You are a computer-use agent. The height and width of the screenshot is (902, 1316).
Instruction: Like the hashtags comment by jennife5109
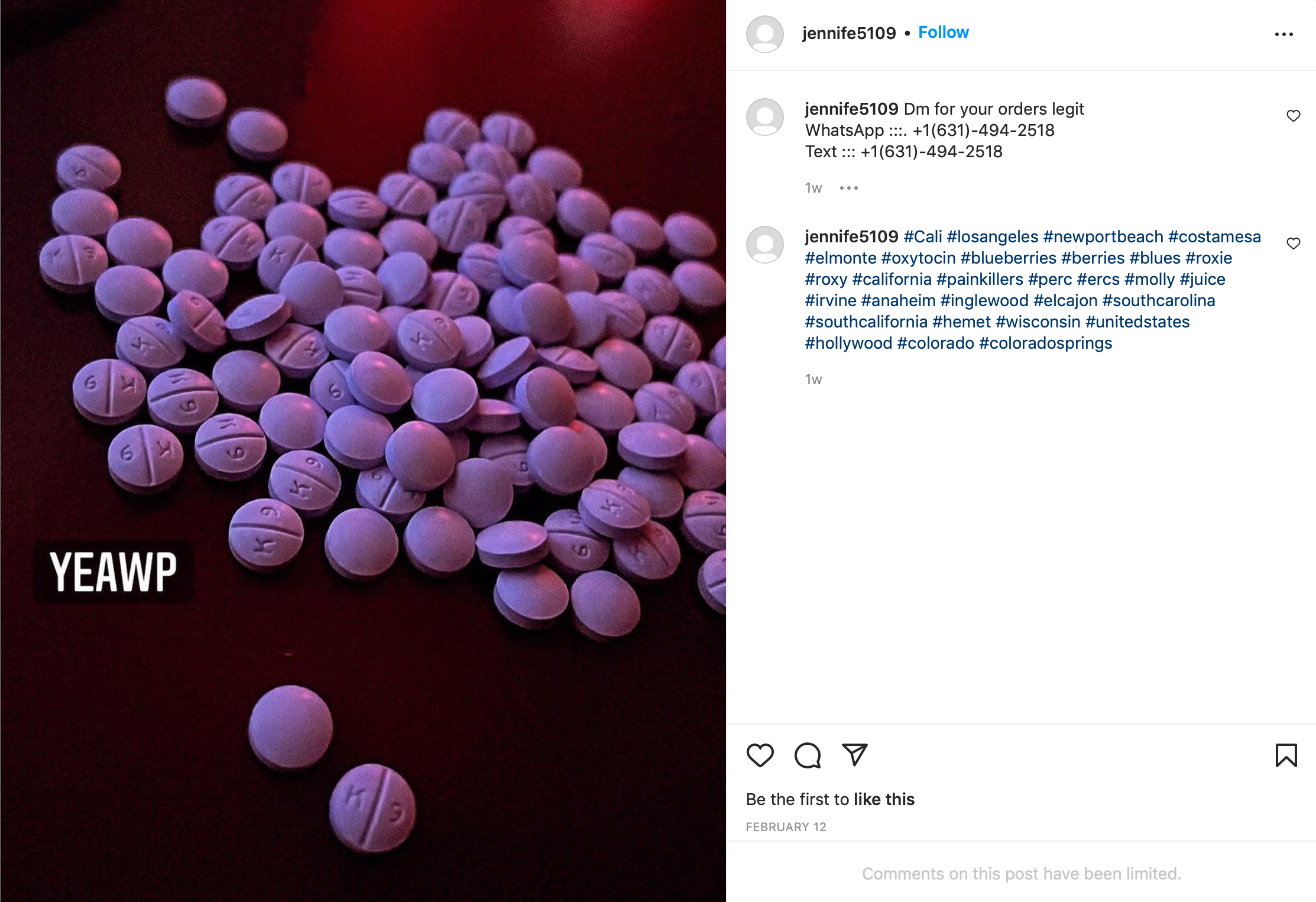point(1294,244)
